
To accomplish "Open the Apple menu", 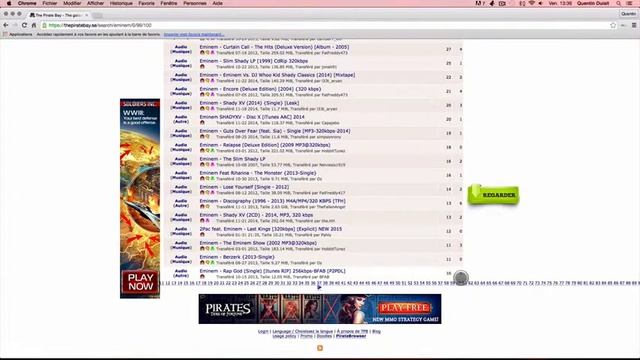I will pyautogui.click(x=9, y=3).
